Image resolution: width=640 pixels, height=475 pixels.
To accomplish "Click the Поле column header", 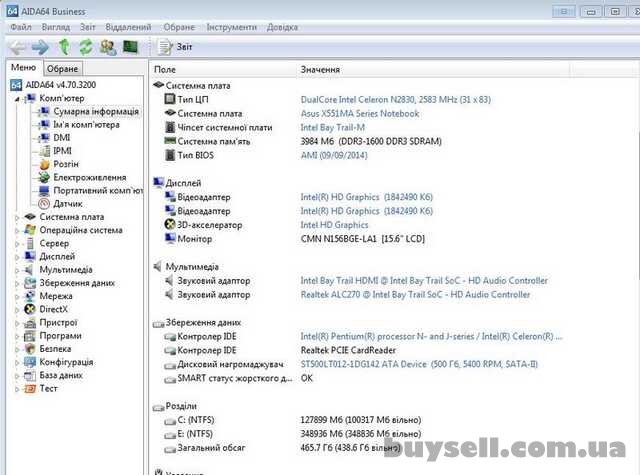I will (x=165, y=70).
